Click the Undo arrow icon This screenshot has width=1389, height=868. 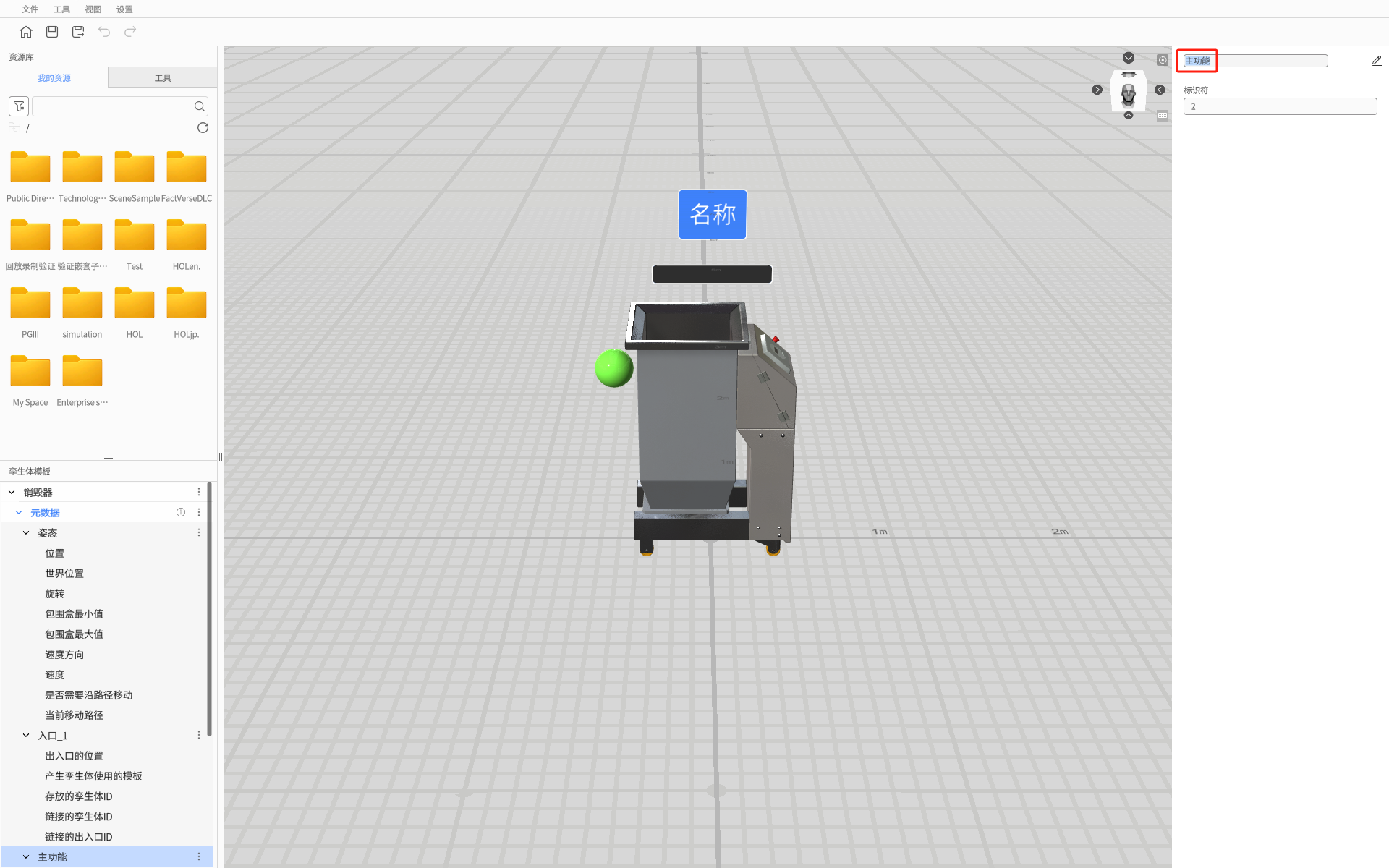point(104,32)
